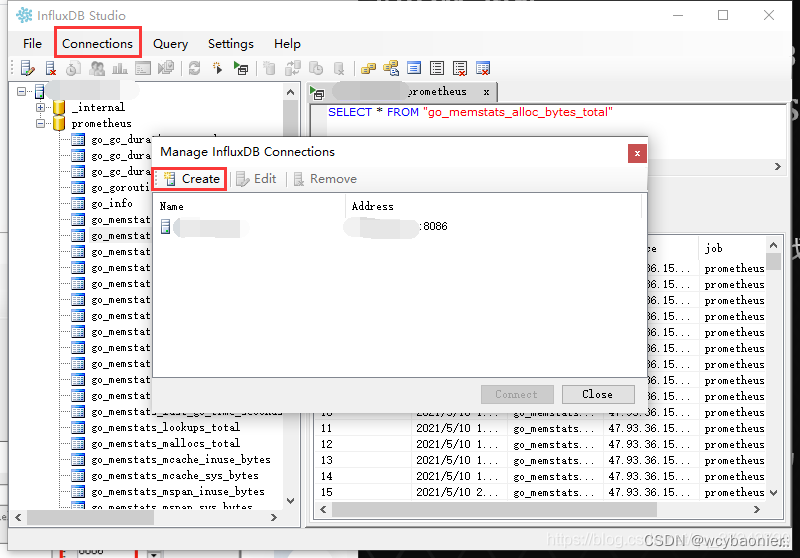800x558 pixels.
Task: Click the users toolbar icon
Action: pos(96,68)
